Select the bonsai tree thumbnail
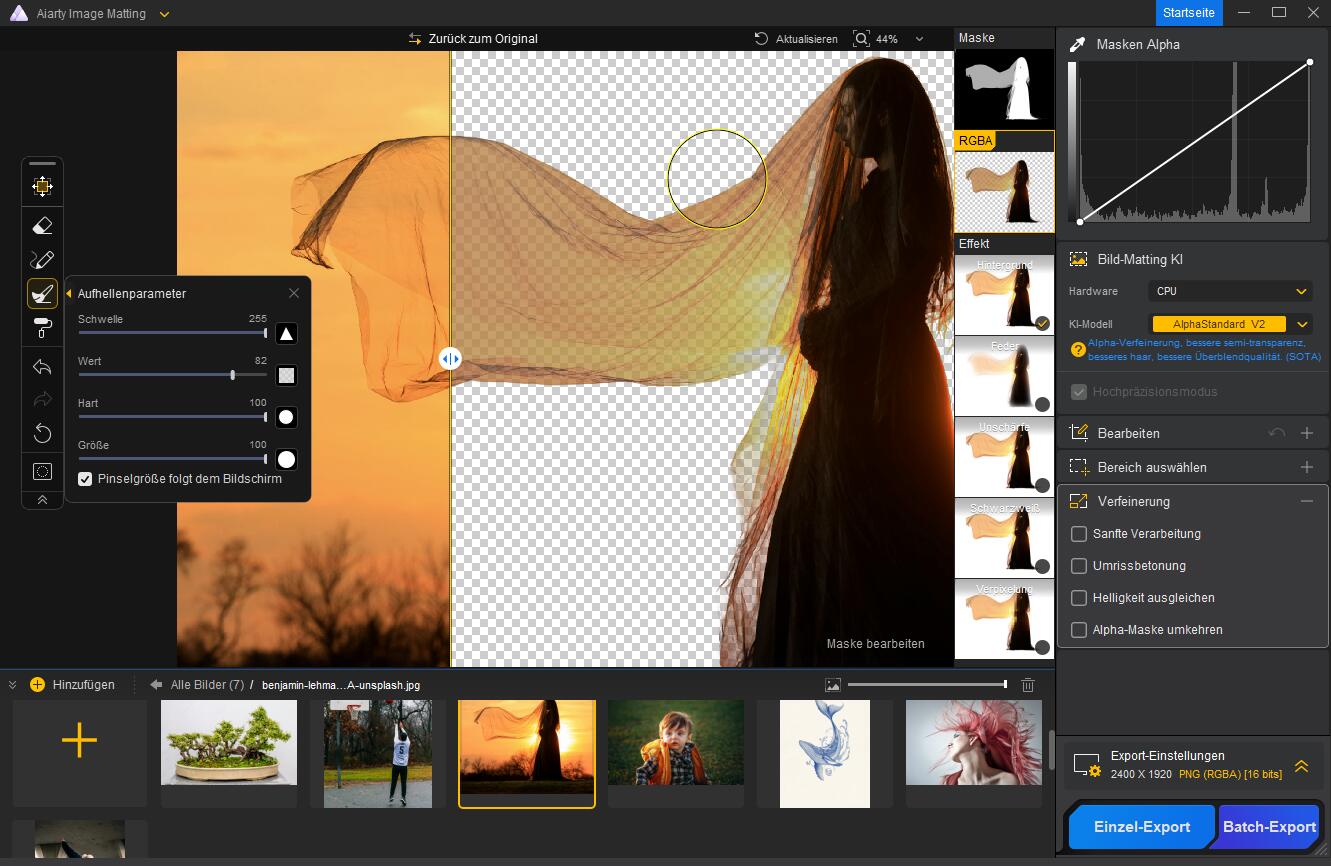Viewport: 1331px width, 866px height. 229,743
